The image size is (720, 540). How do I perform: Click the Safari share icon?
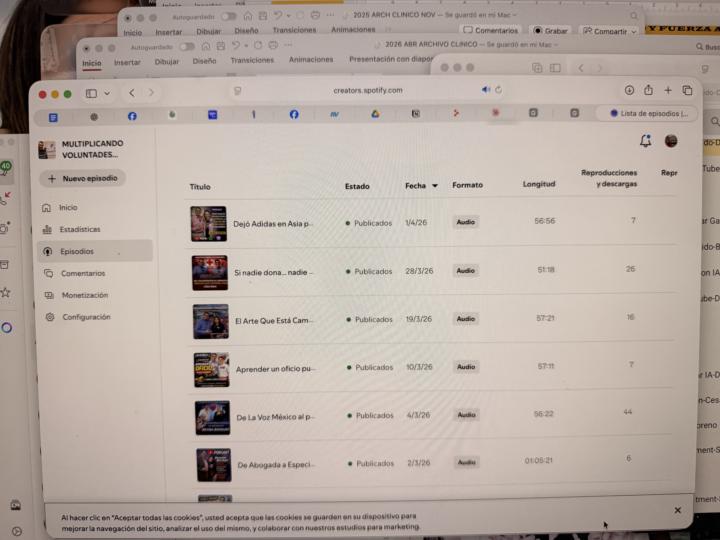pyautogui.click(x=648, y=90)
